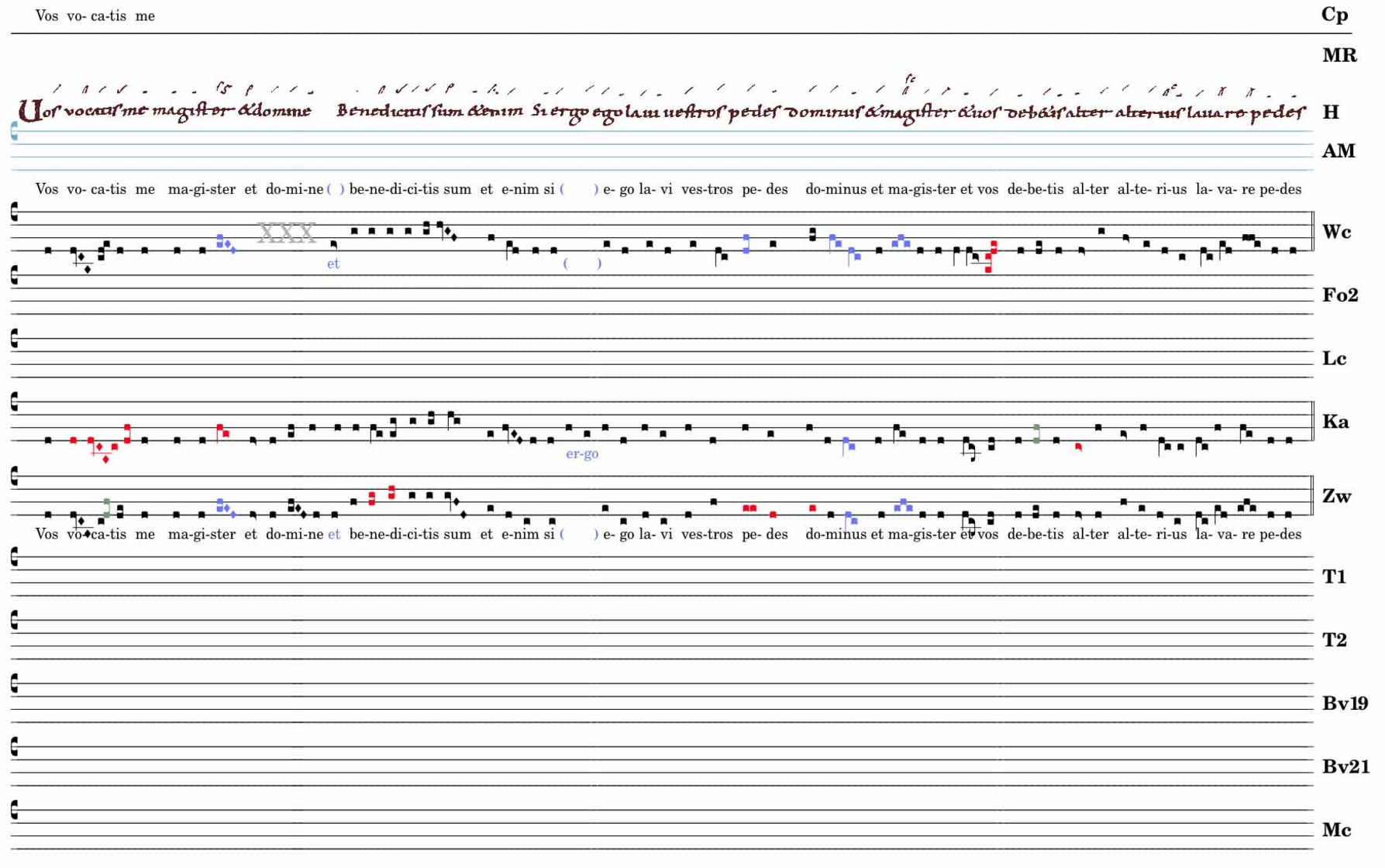1385x868 pixels.
Task: Click the grey XXX marker on the Wc staff
Action: pyautogui.click(x=286, y=232)
